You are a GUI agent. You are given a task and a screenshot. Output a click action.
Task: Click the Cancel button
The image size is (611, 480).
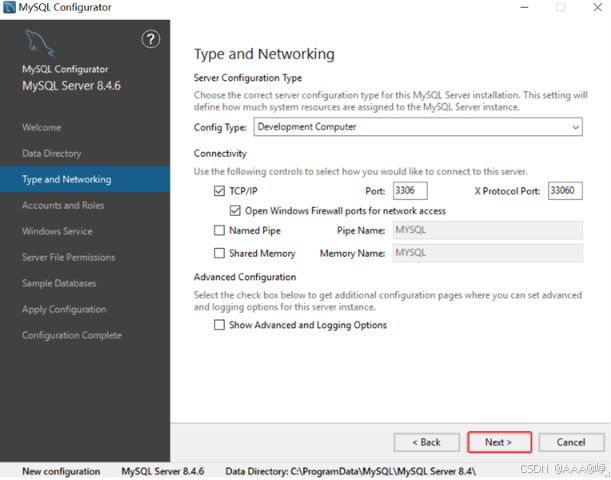571,443
